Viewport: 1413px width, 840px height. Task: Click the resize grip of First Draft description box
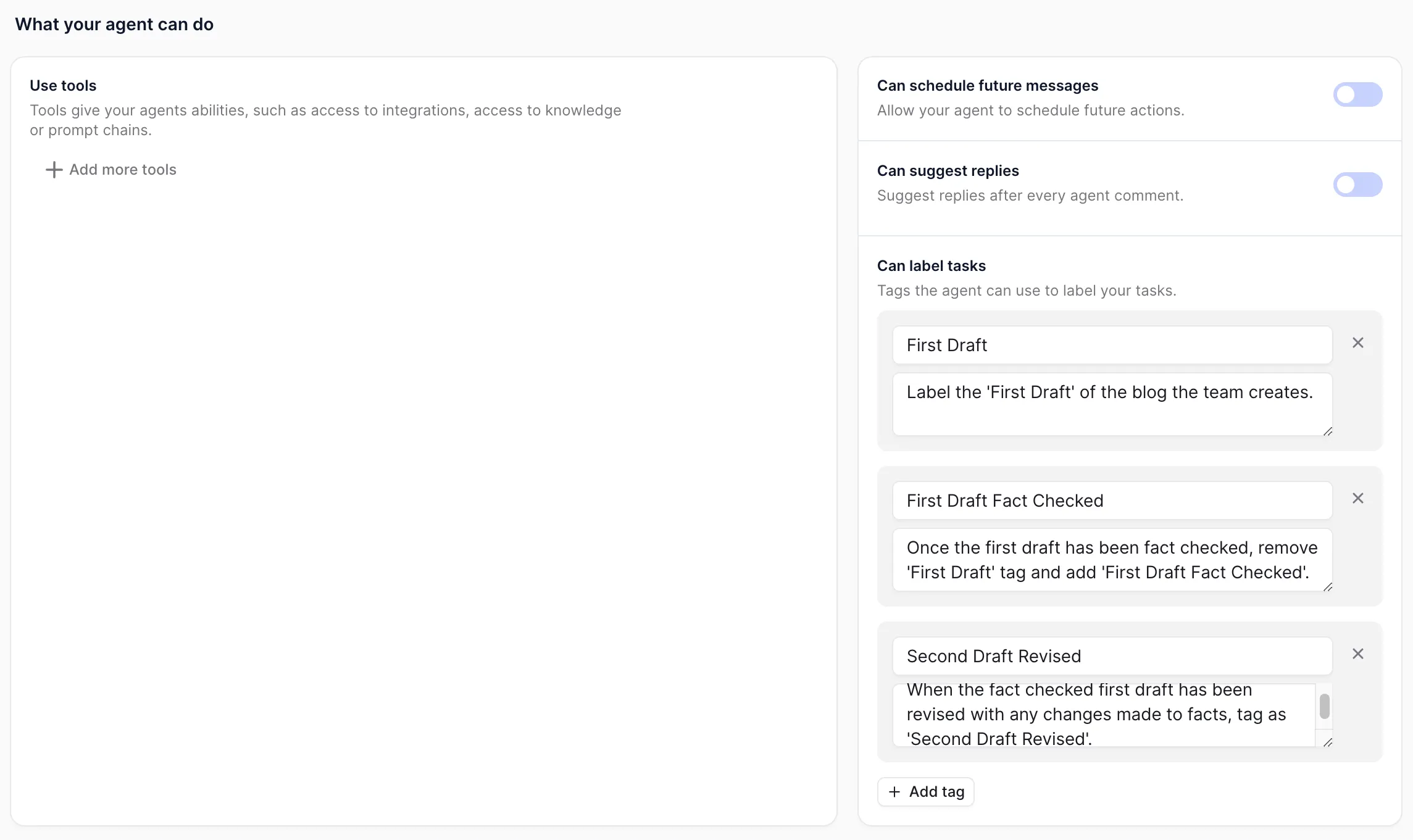[1327, 432]
